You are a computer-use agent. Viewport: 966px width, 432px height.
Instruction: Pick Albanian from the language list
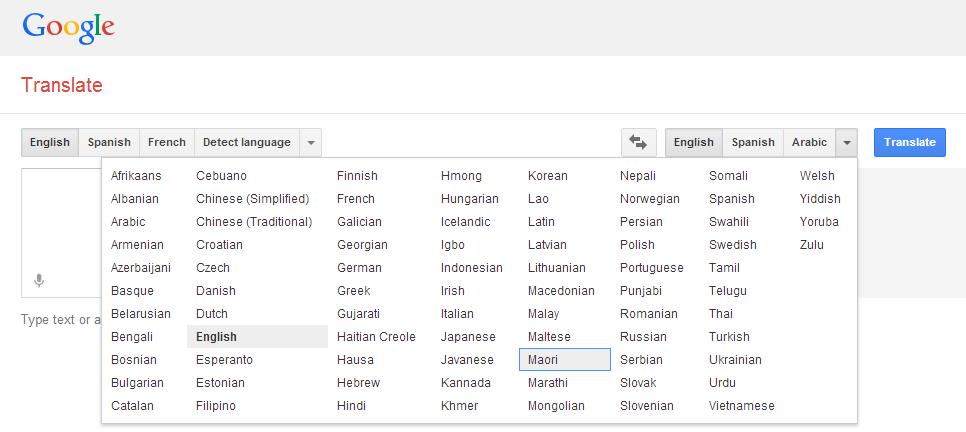tap(135, 199)
